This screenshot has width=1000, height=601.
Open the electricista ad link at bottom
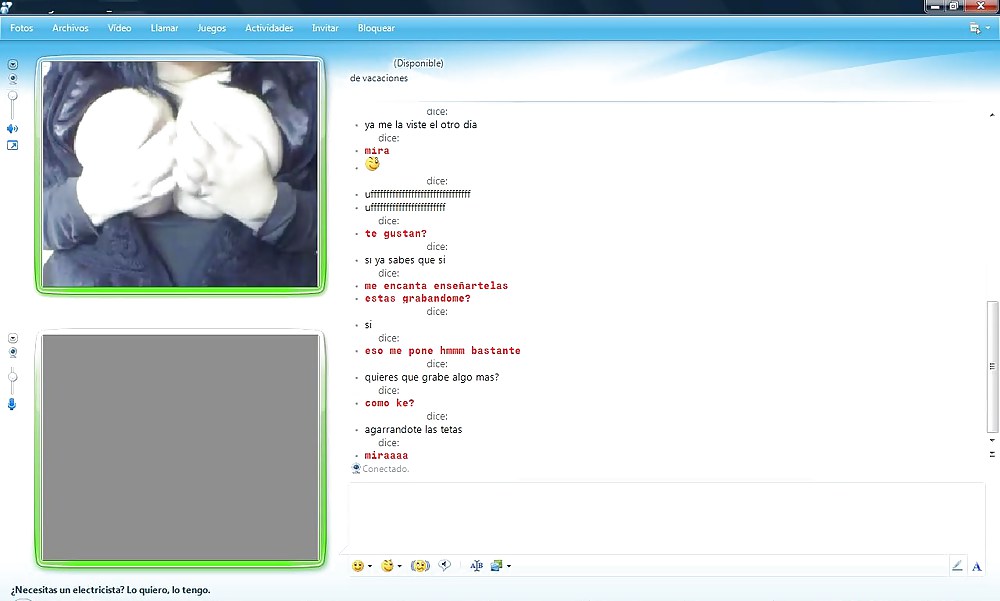[x=110, y=591]
